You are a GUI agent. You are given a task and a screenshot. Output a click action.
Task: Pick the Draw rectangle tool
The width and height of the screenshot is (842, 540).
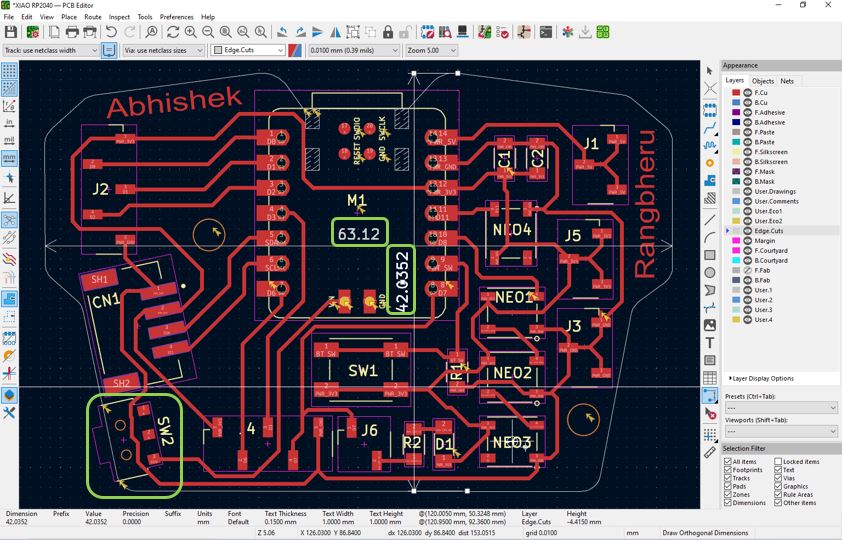(x=710, y=255)
